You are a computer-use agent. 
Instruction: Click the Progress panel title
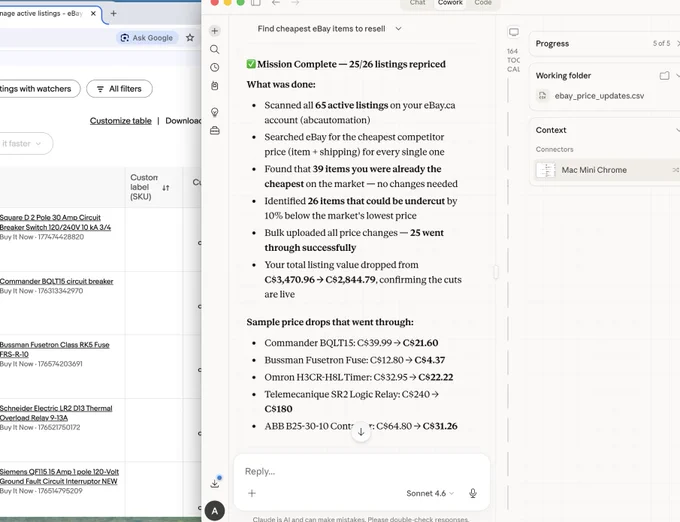point(552,43)
